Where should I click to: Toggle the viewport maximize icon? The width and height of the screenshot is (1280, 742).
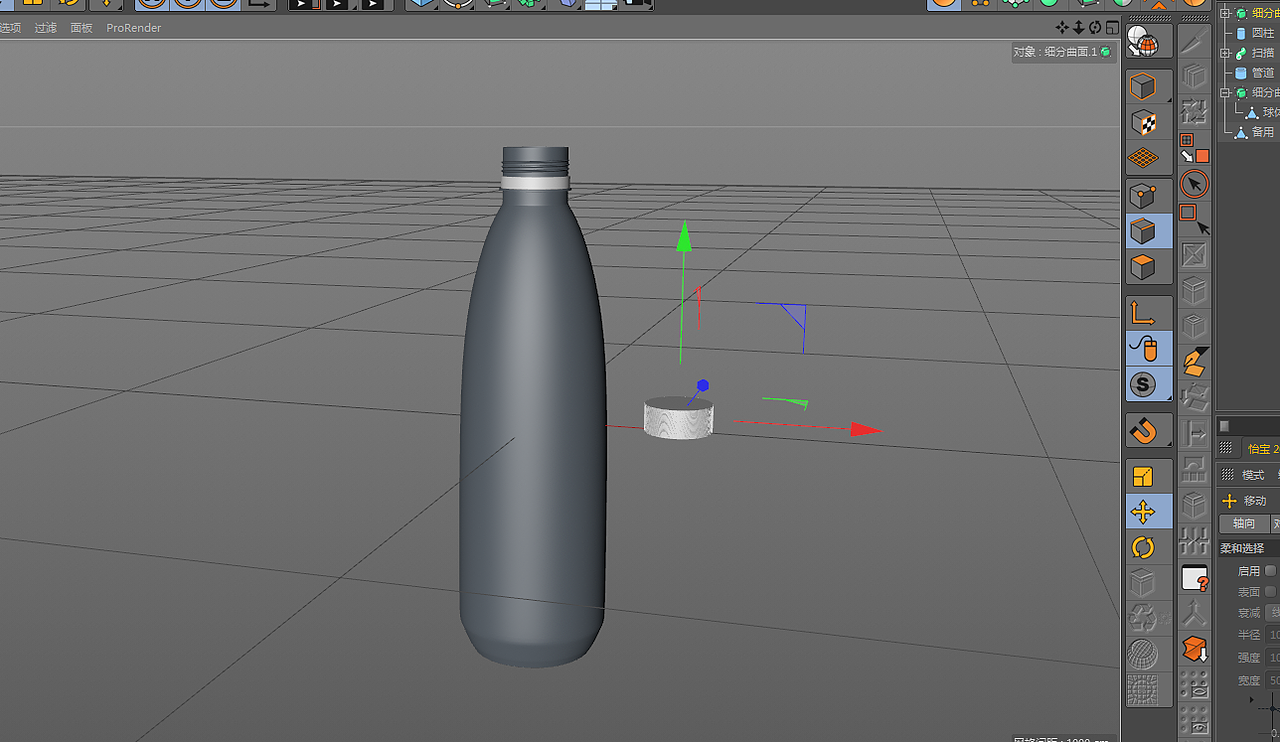tap(1112, 27)
